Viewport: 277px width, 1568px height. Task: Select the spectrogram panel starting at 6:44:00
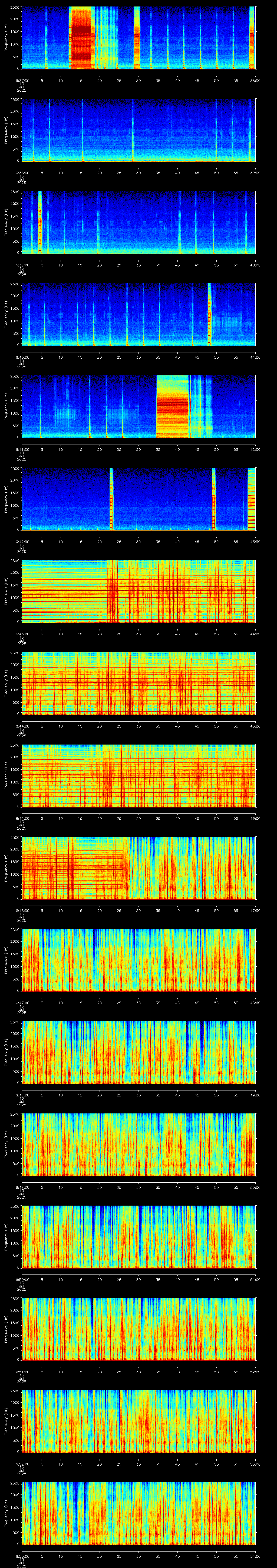pos(139,683)
